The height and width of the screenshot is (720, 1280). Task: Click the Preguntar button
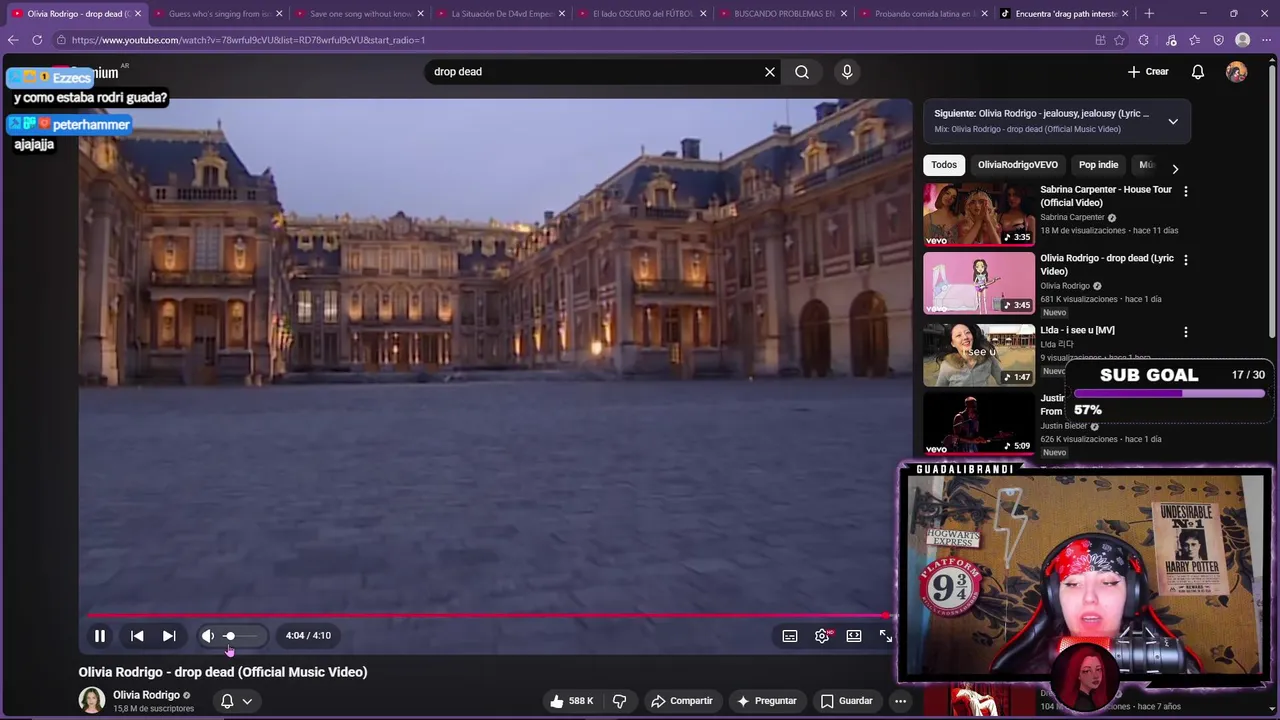tap(767, 701)
